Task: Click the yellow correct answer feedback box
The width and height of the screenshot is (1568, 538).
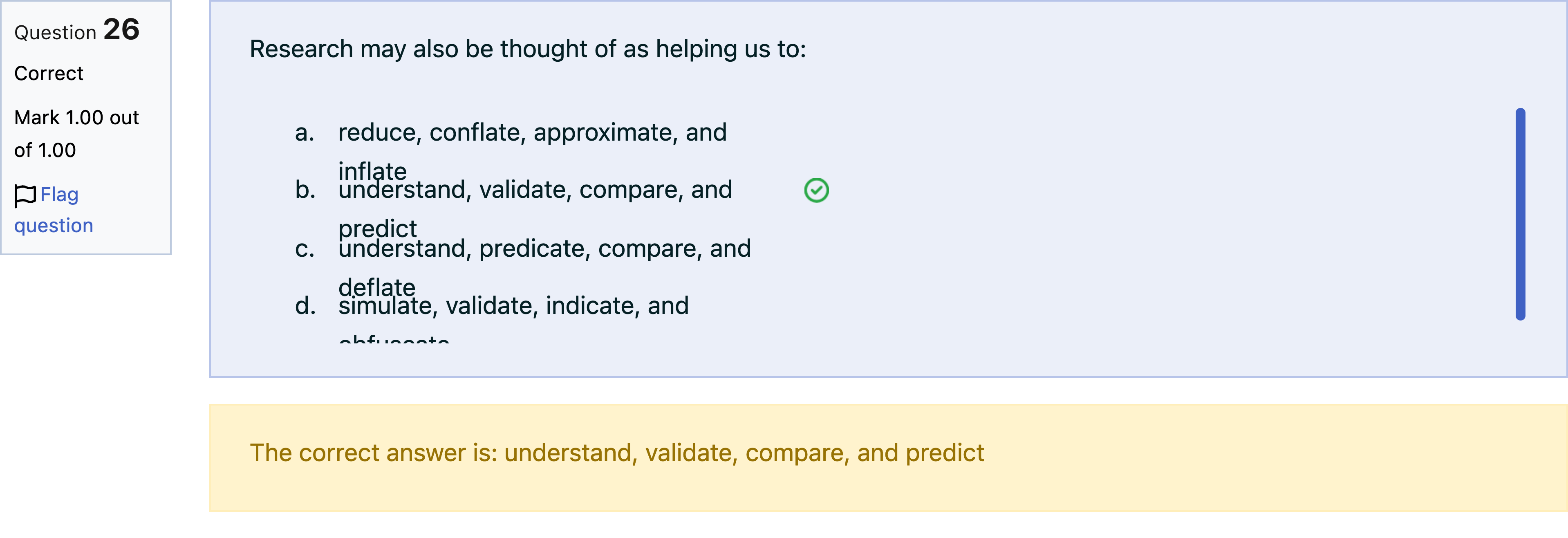Action: (888, 457)
